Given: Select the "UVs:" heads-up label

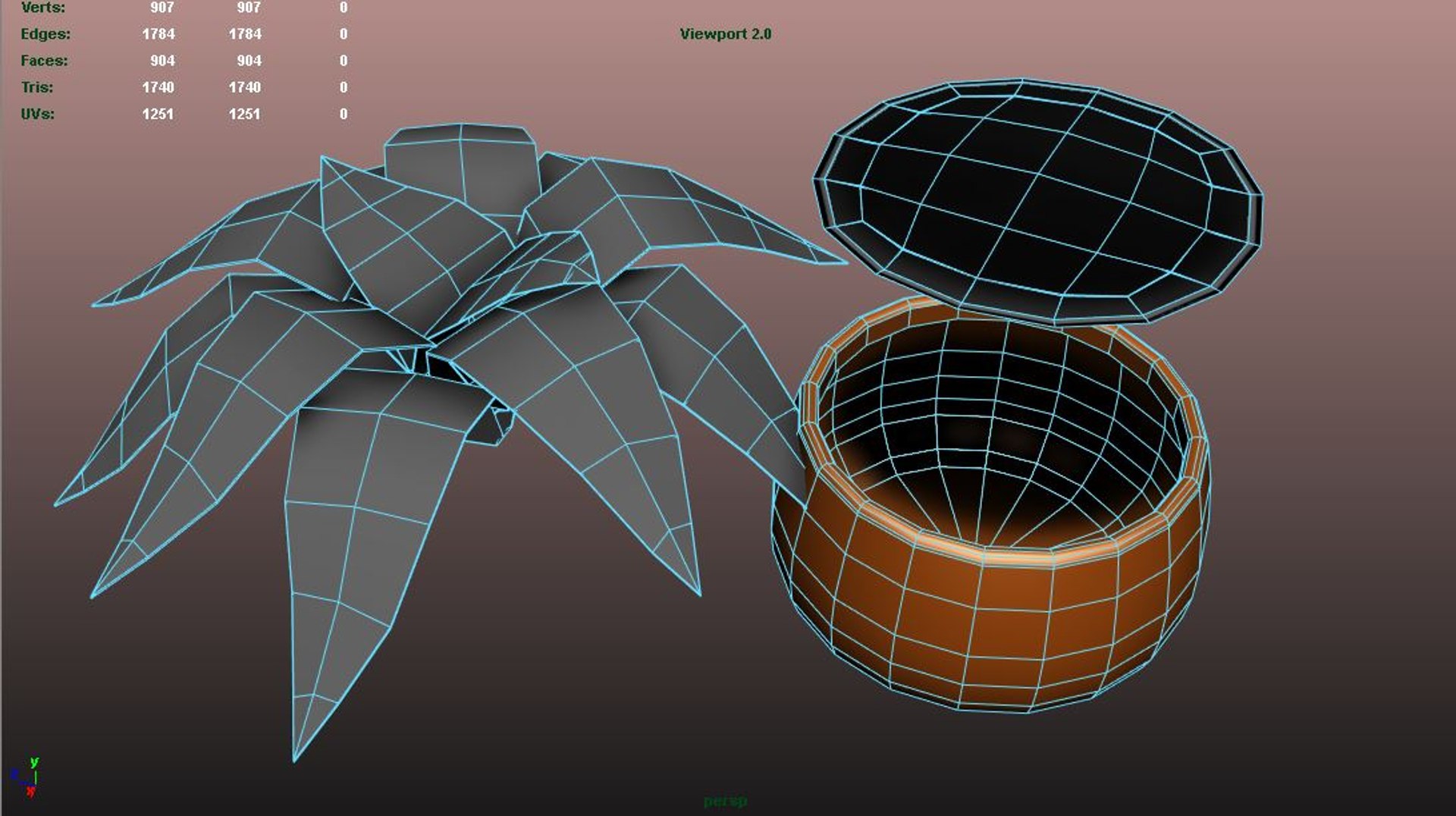Looking at the screenshot, I should click(38, 114).
